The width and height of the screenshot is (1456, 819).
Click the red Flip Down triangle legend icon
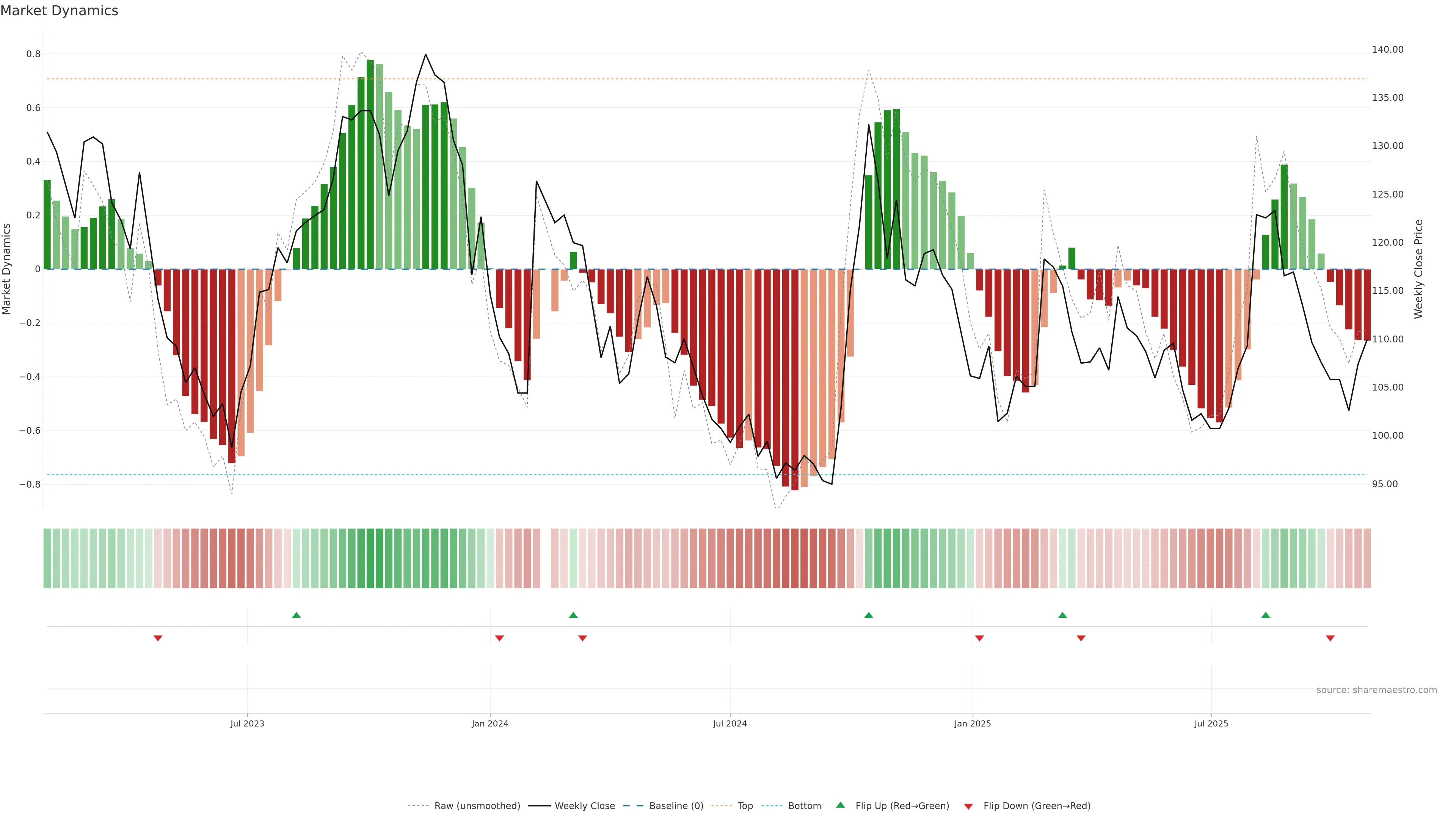point(968,806)
